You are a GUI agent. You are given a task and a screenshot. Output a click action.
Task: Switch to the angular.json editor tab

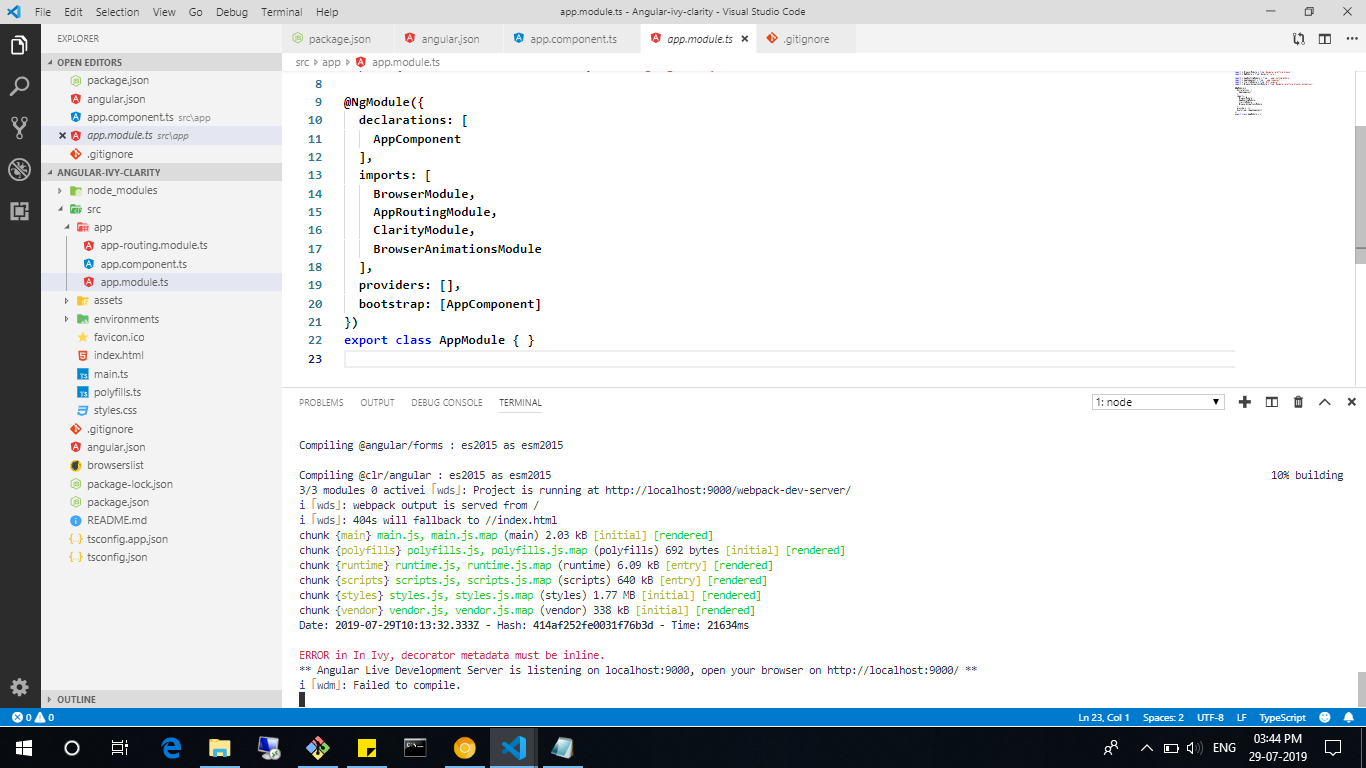[x=449, y=39]
